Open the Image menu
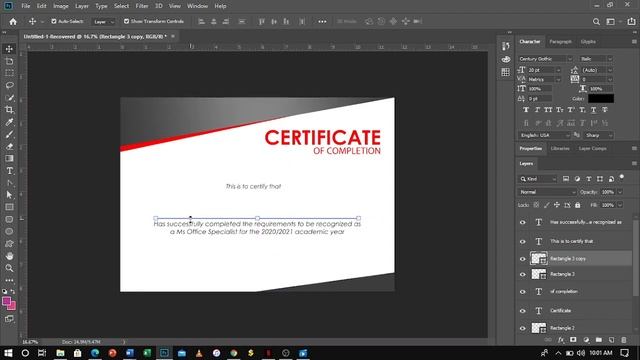 coord(61,6)
